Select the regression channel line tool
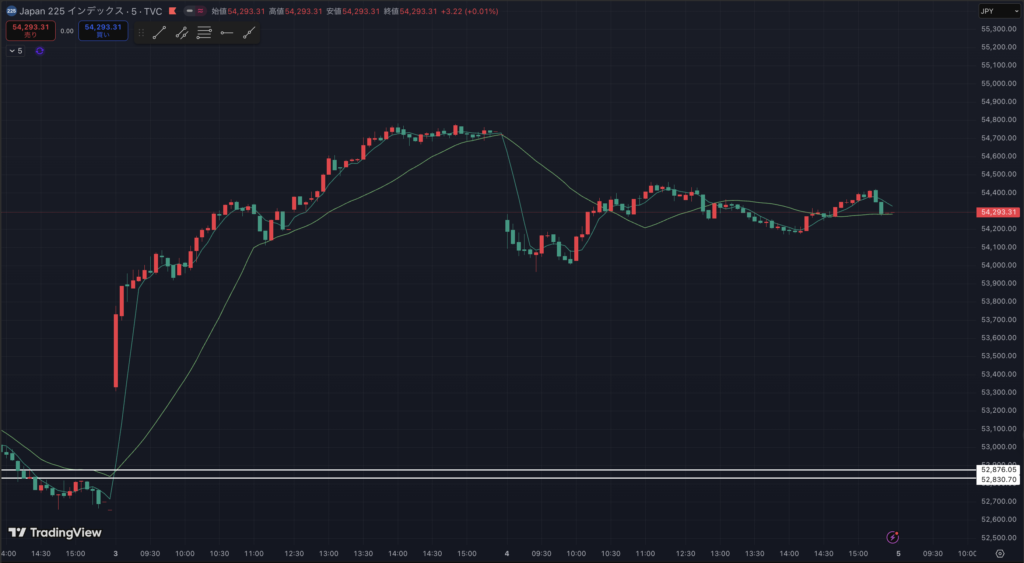The image size is (1024, 563). click(x=182, y=33)
